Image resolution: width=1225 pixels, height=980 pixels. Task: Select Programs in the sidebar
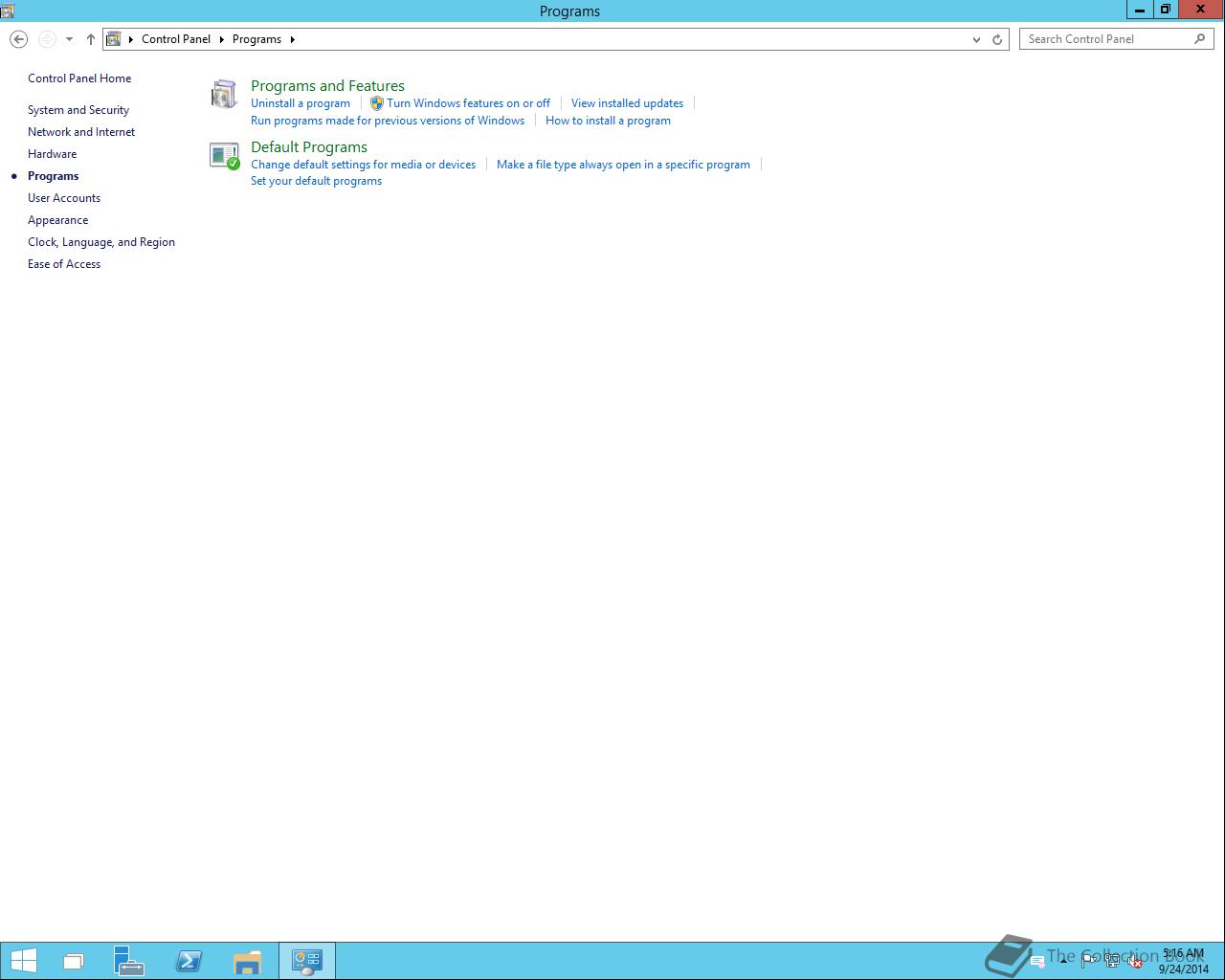(x=54, y=176)
